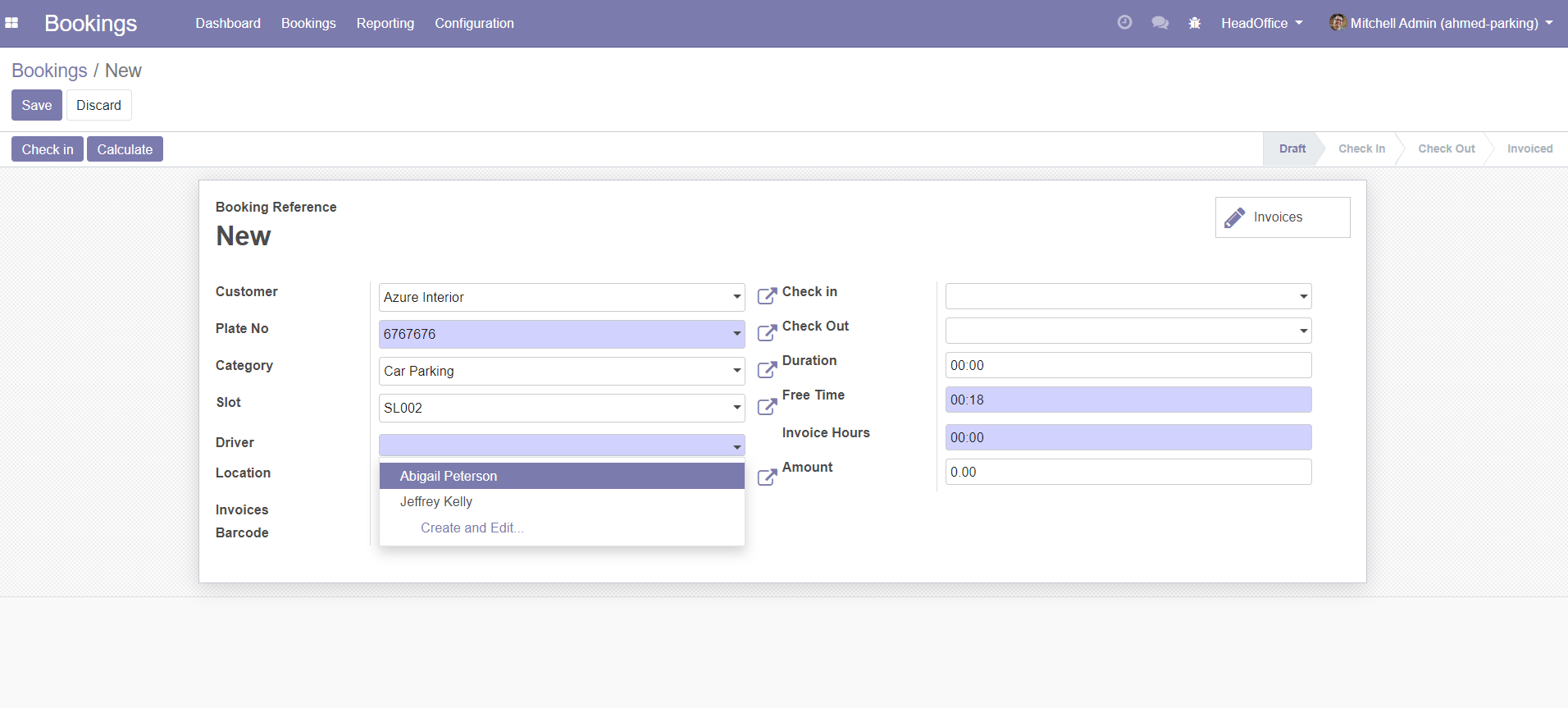This screenshot has height=708, width=1568.
Task: Select Abigail Peterson from driver list
Action: (449, 476)
